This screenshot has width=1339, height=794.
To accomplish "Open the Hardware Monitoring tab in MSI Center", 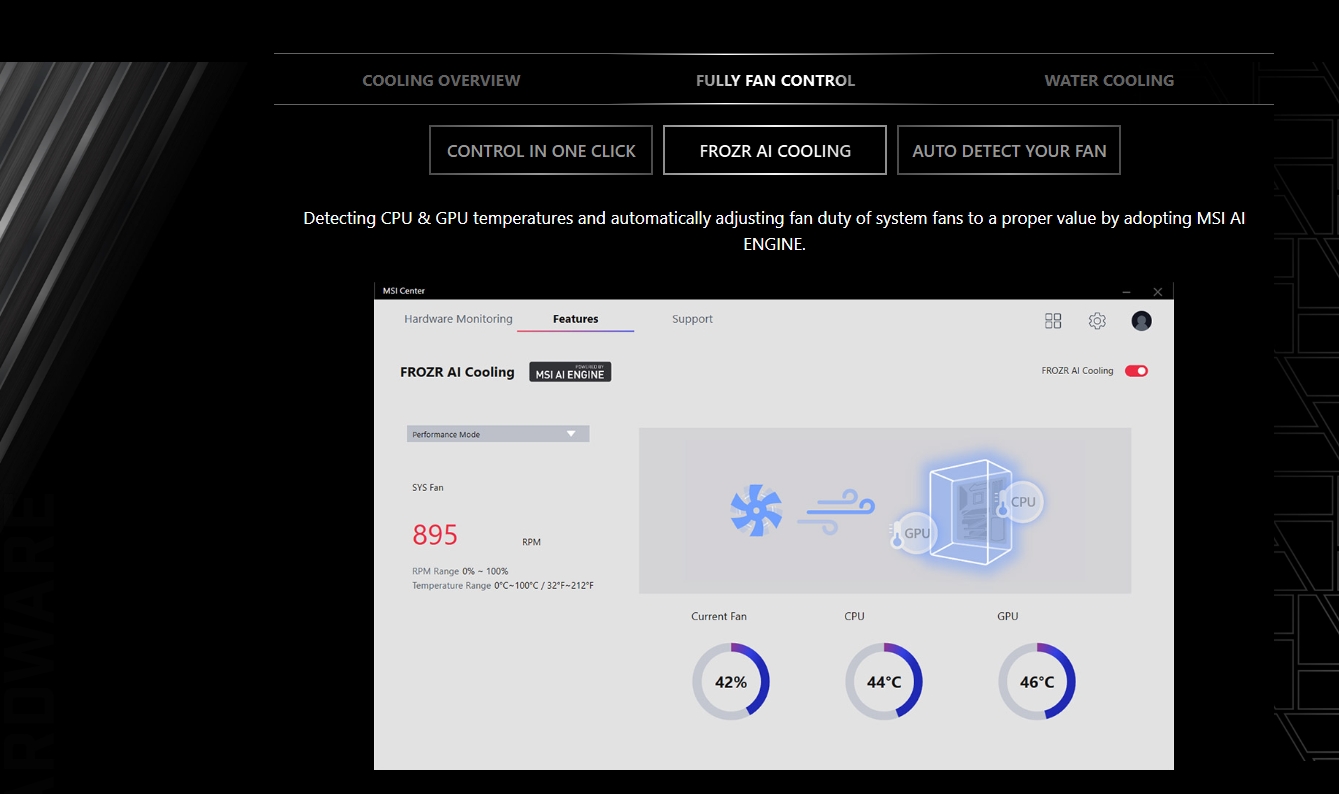I will (458, 319).
